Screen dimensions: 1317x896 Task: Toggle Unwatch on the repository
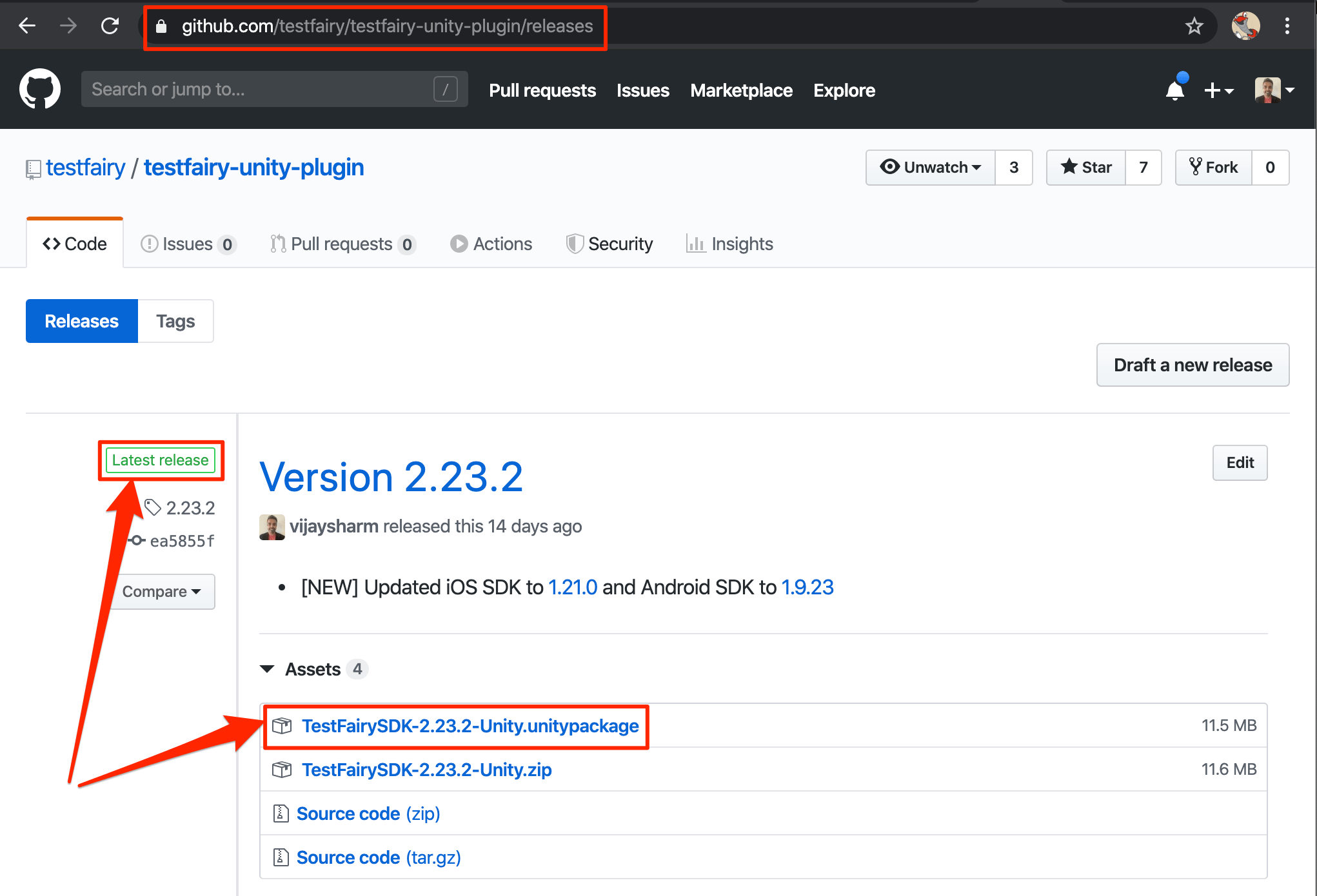pyautogui.click(x=931, y=168)
